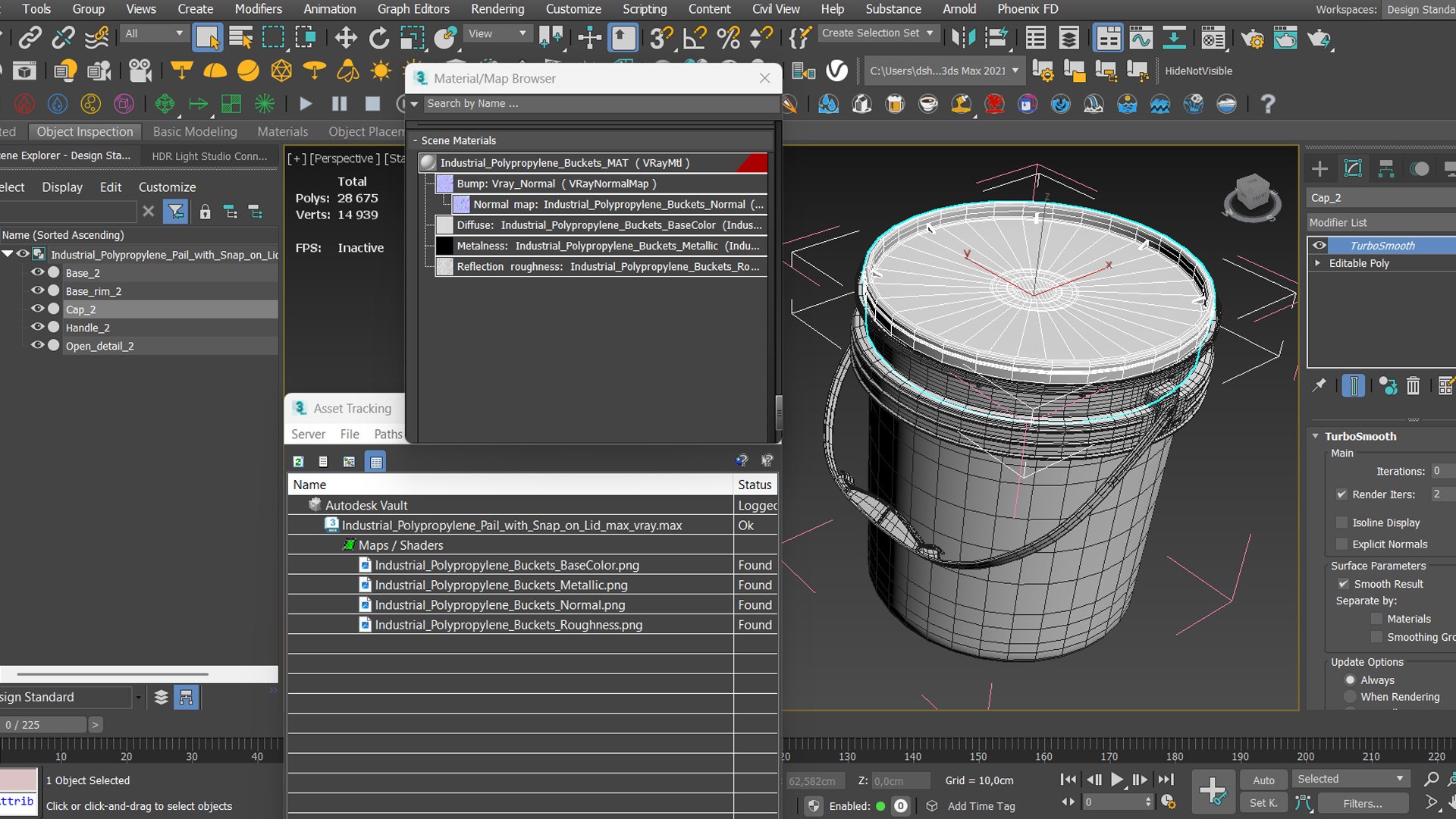The height and width of the screenshot is (819, 1456).
Task: Open the project path dropdown C:\Users\dsh
Action: pos(943,71)
